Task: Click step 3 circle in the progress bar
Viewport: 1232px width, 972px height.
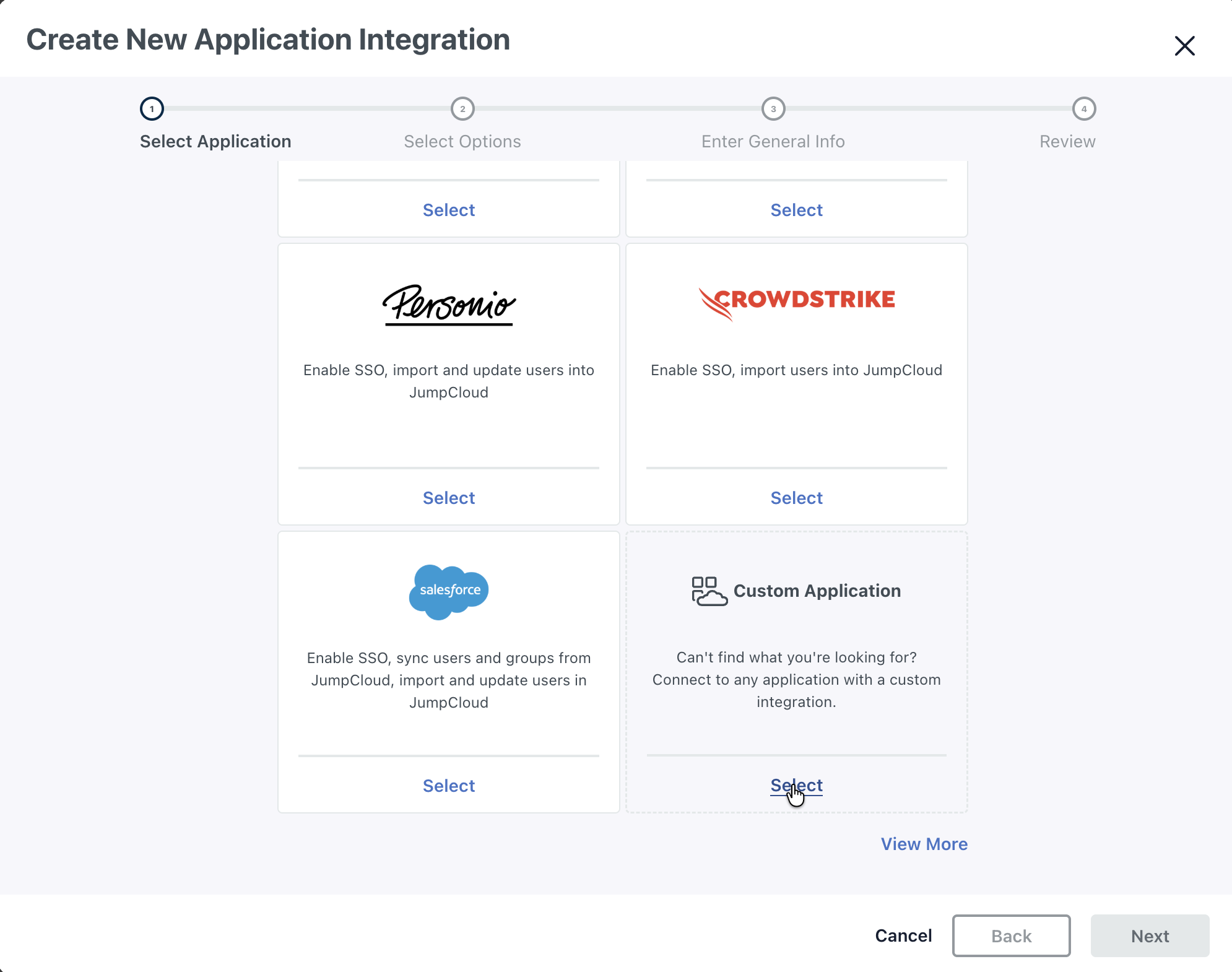Action: point(773,108)
